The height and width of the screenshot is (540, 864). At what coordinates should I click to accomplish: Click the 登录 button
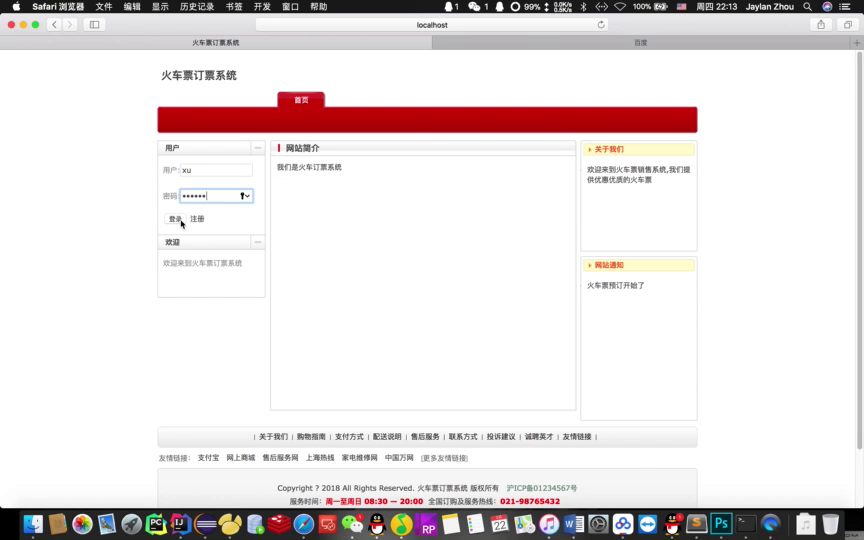tap(175, 219)
